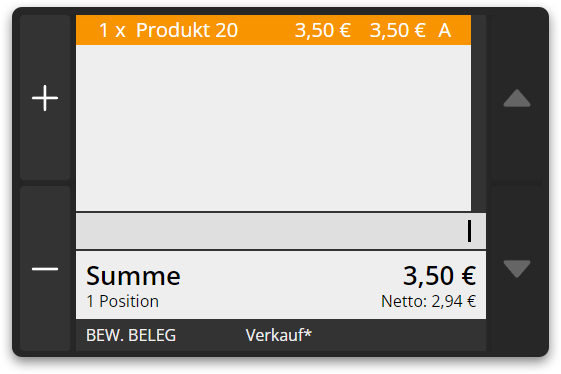Screen dimensions: 561x374
Task: Click tax code A on the product line
Action: (444, 30)
